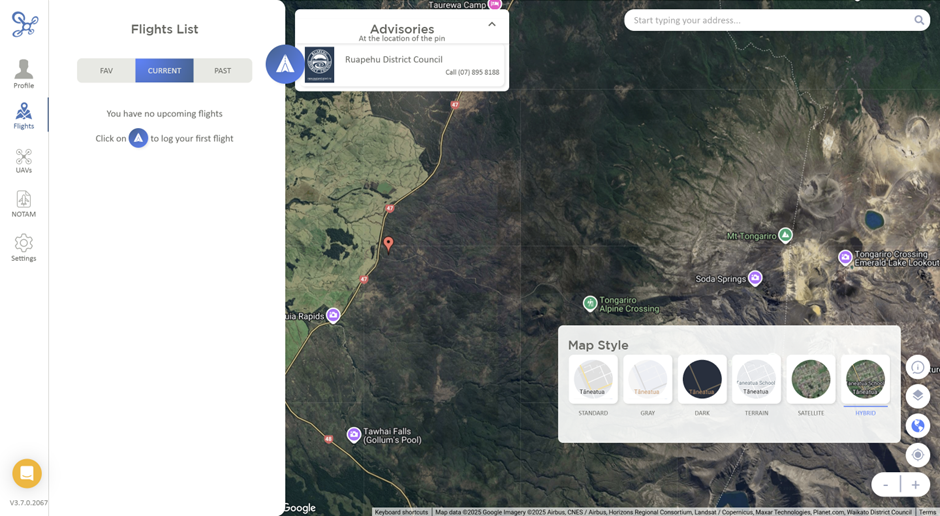
Task: Open the map layers button
Action: point(917,396)
